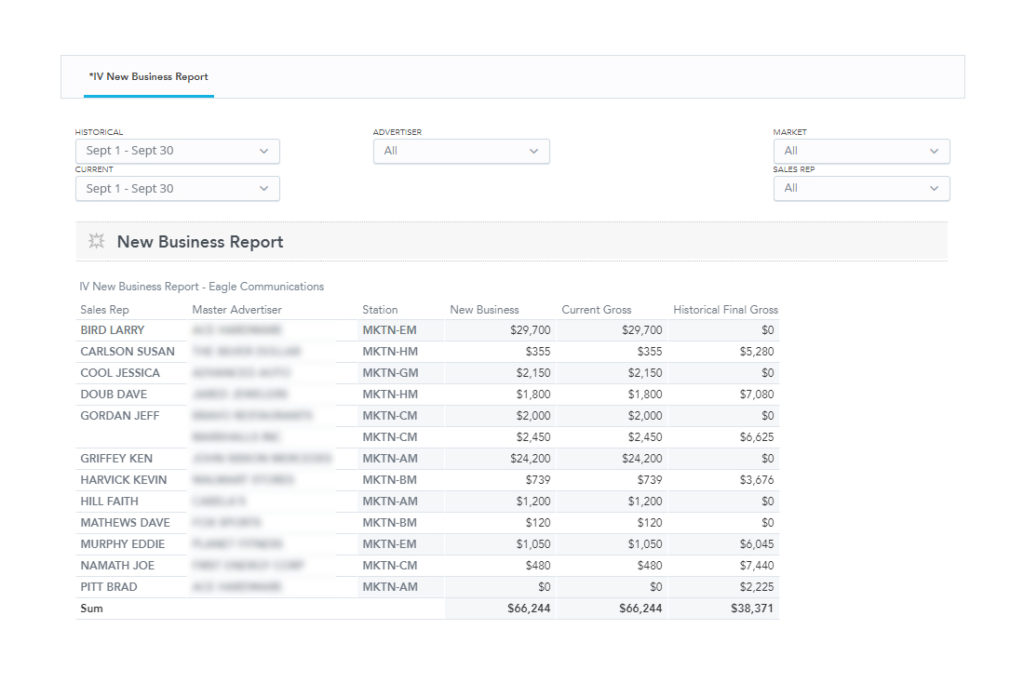This screenshot has height=696, width=1024.
Task: Click the $355 New Business value for CARLSON SUSAN
Action: click(x=537, y=351)
